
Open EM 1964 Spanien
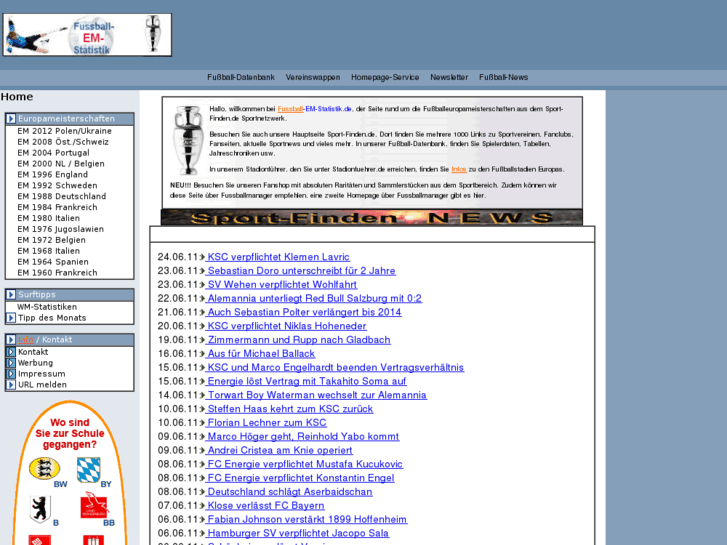coord(53,262)
